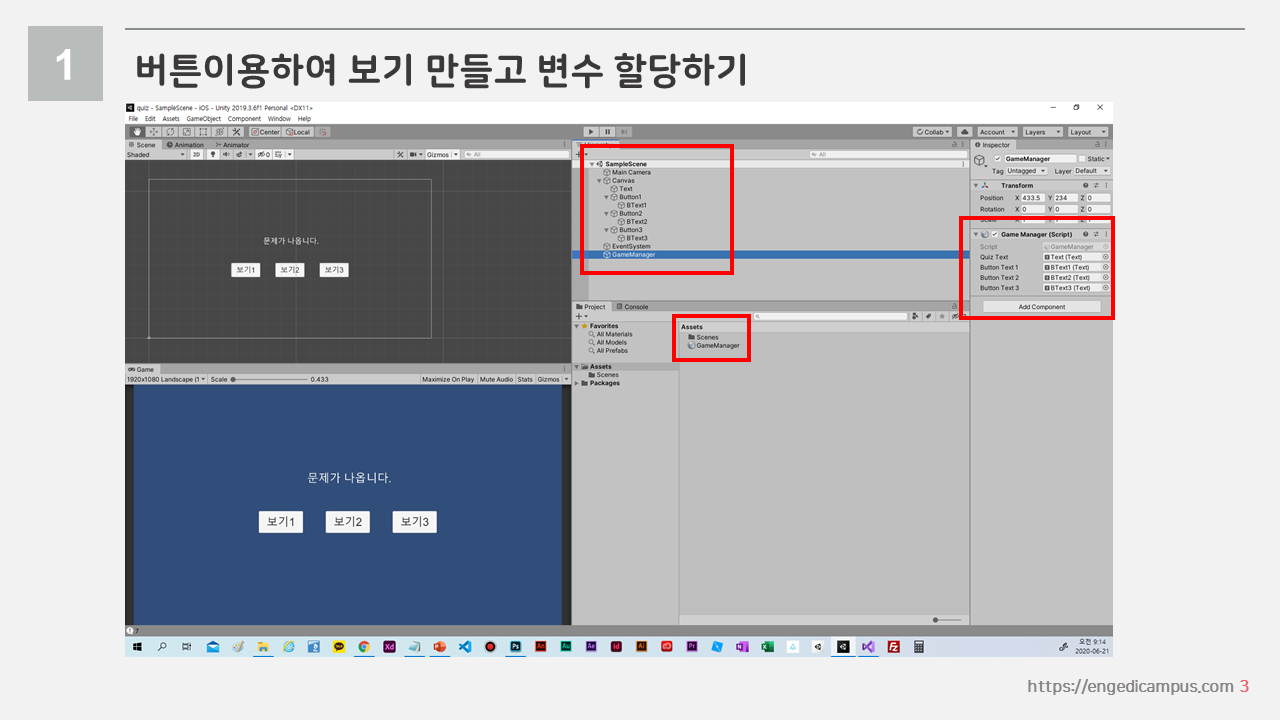
Task: Toggle pivot mode Center button
Action: click(x=265, y=132)
